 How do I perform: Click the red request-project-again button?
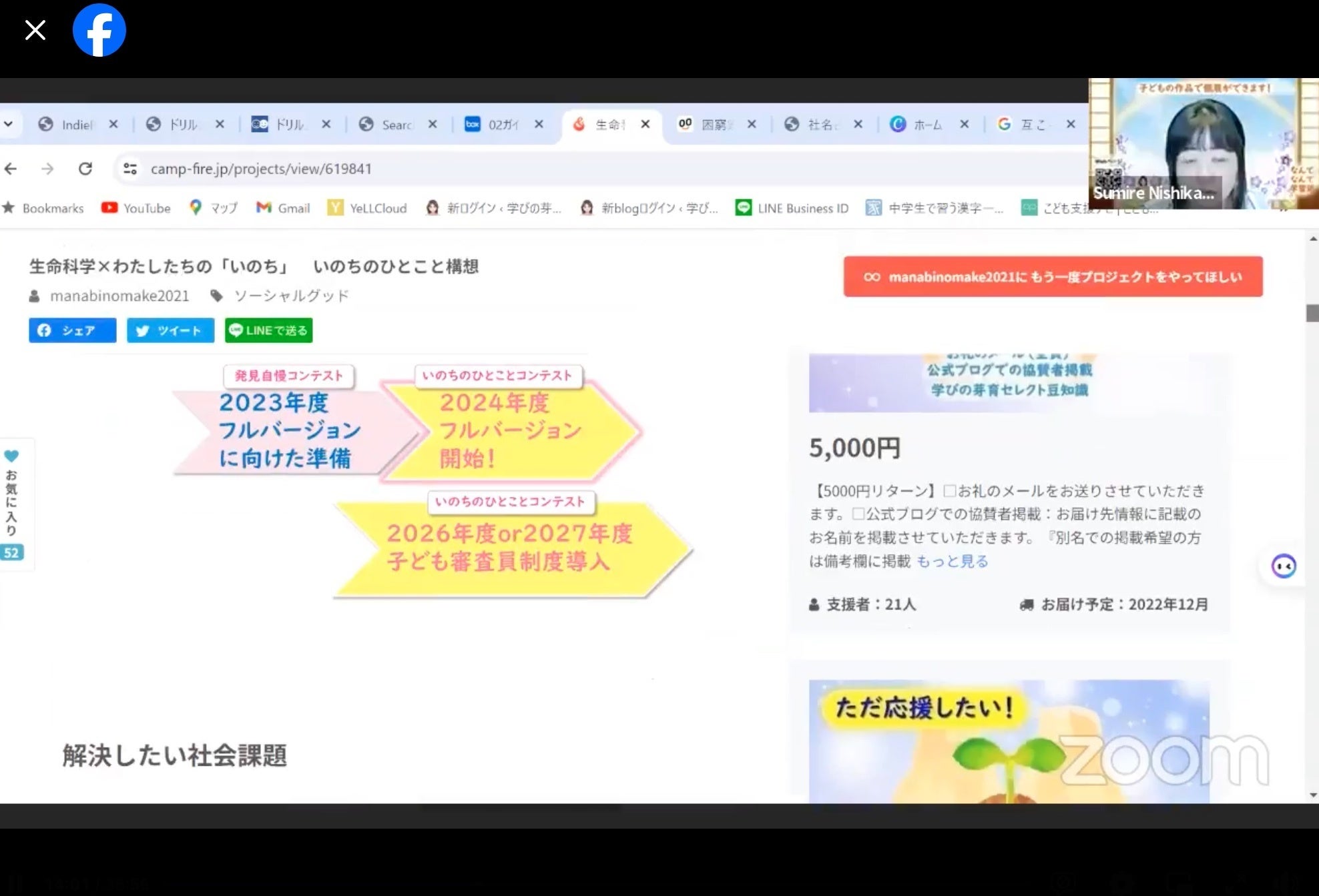click(x=1053, y=277)
